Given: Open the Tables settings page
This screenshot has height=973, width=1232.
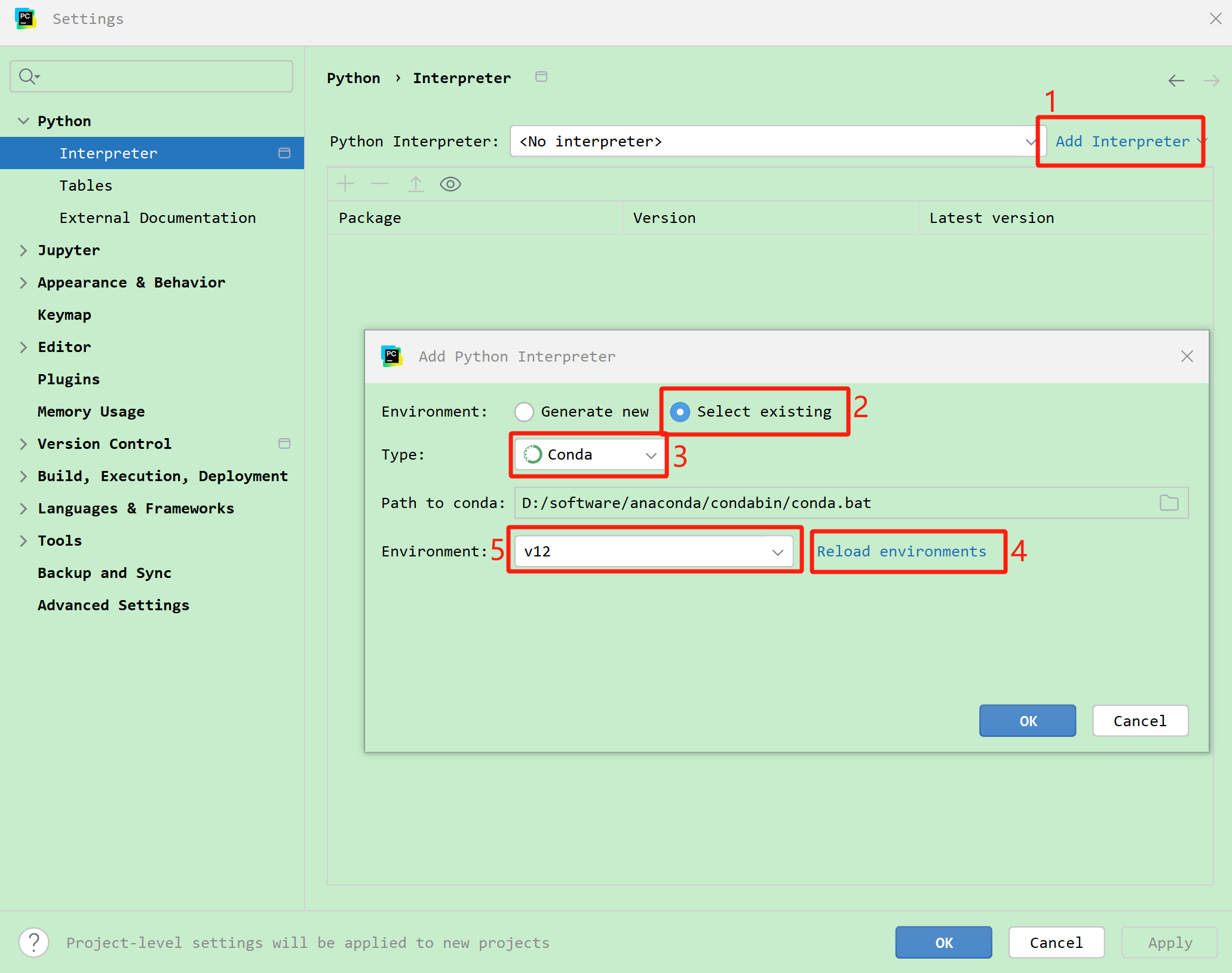Looking at the screenshot, I should pos(85,186).
